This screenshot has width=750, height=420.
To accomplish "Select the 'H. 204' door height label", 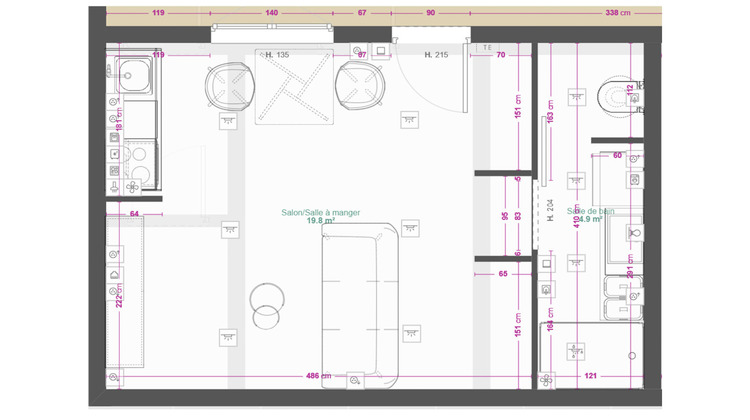I will 550,210.
